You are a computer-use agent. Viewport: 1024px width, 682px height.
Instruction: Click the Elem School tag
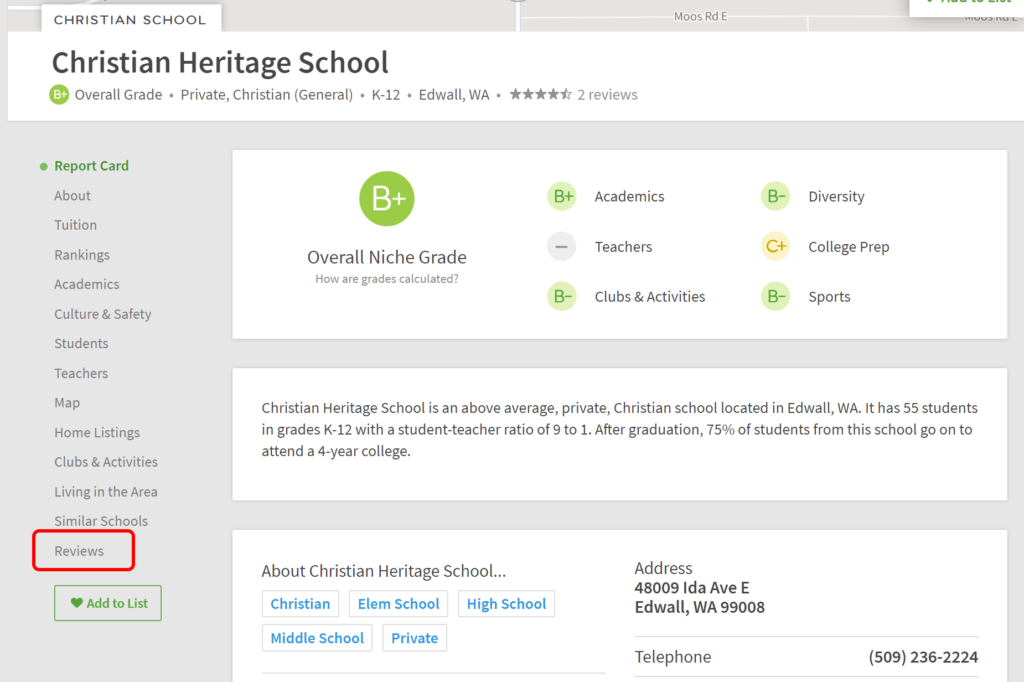tap(398, 604)
